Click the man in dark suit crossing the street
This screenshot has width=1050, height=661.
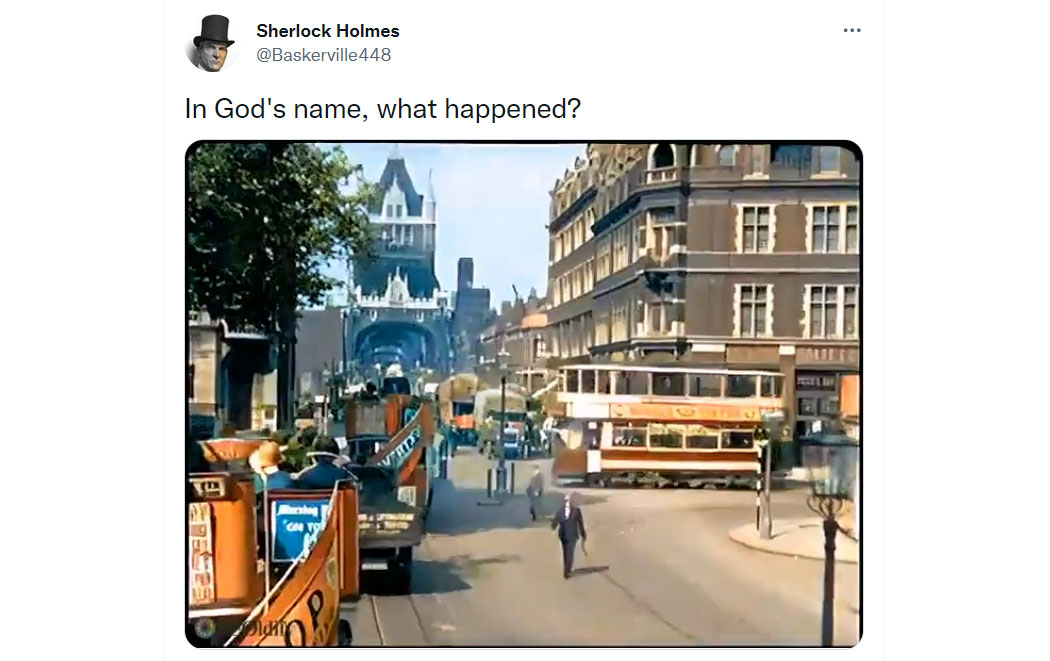(569, 536)
